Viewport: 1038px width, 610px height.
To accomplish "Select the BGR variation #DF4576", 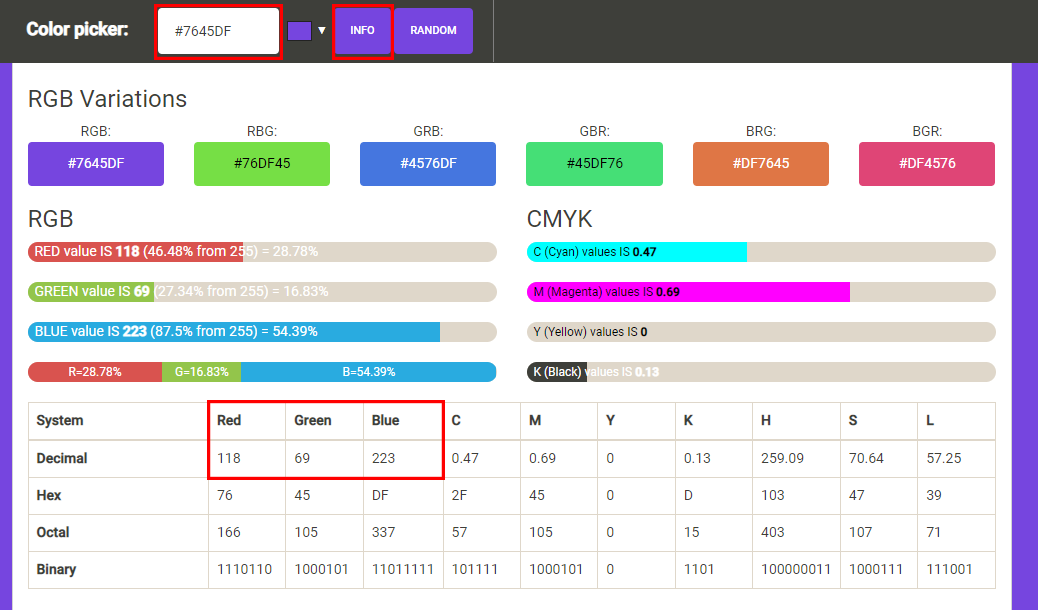I will [x=926, y=163].
